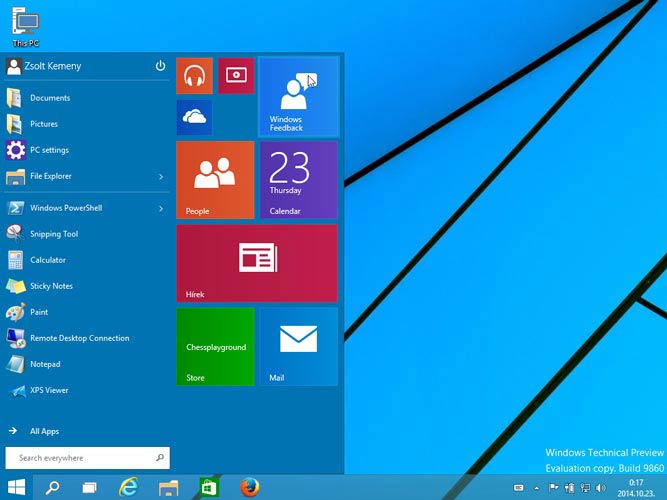Open Documents from the Start menu
The height and width of the screenshot is (500, 667).
(87, 98)
